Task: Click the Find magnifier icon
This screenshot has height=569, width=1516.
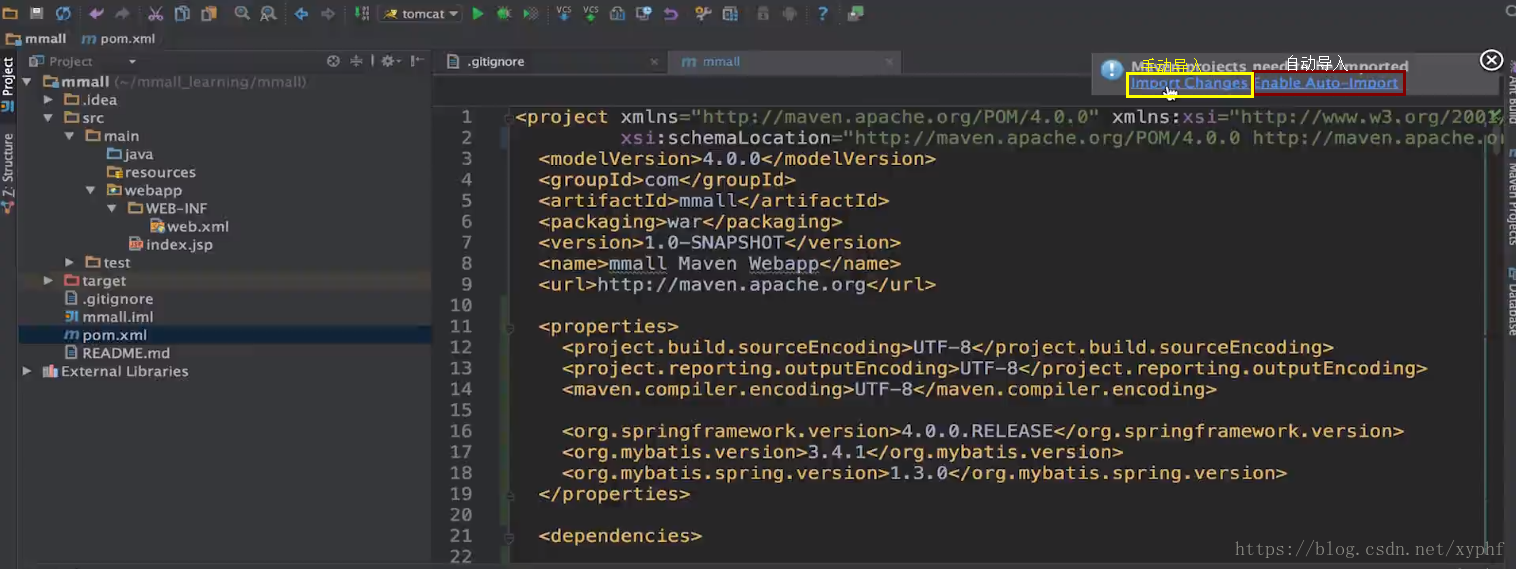Action: 242,14
